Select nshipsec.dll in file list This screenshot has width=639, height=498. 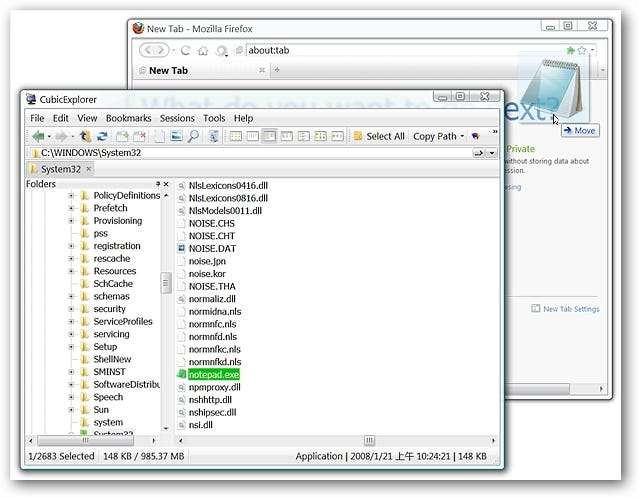(212, 412)
